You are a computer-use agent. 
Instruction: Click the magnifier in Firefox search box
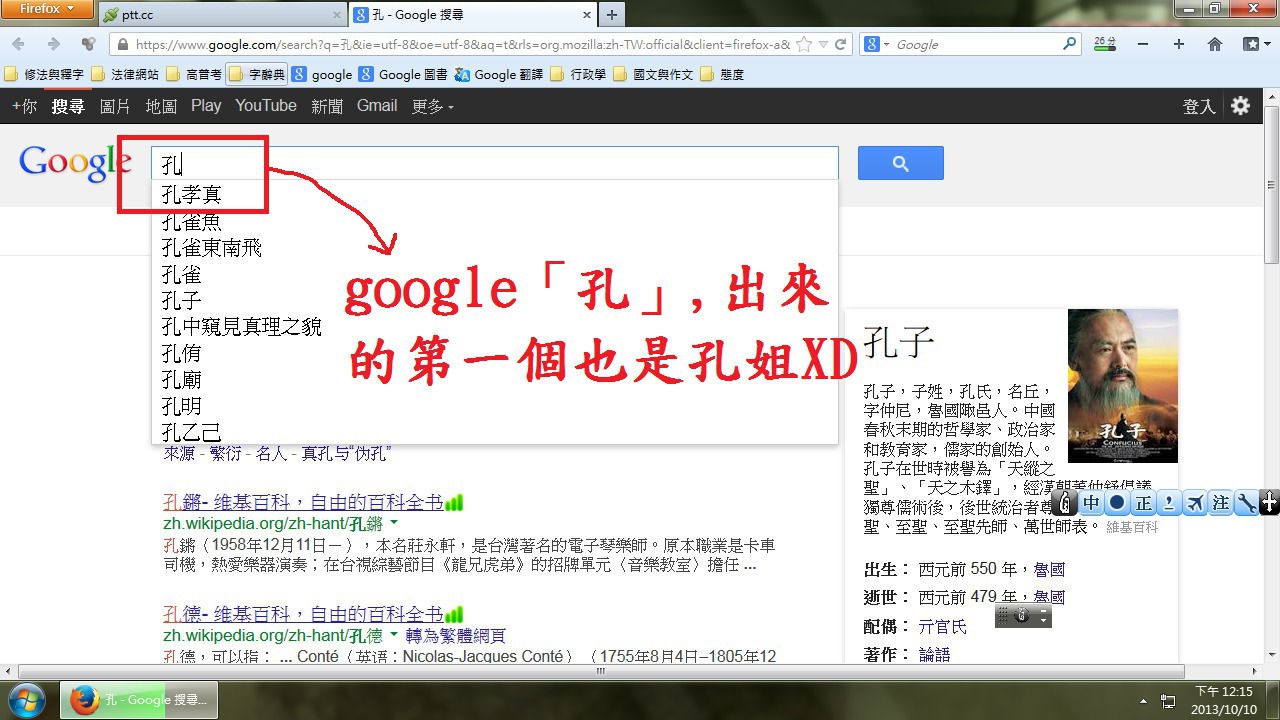pos(1070,44)
